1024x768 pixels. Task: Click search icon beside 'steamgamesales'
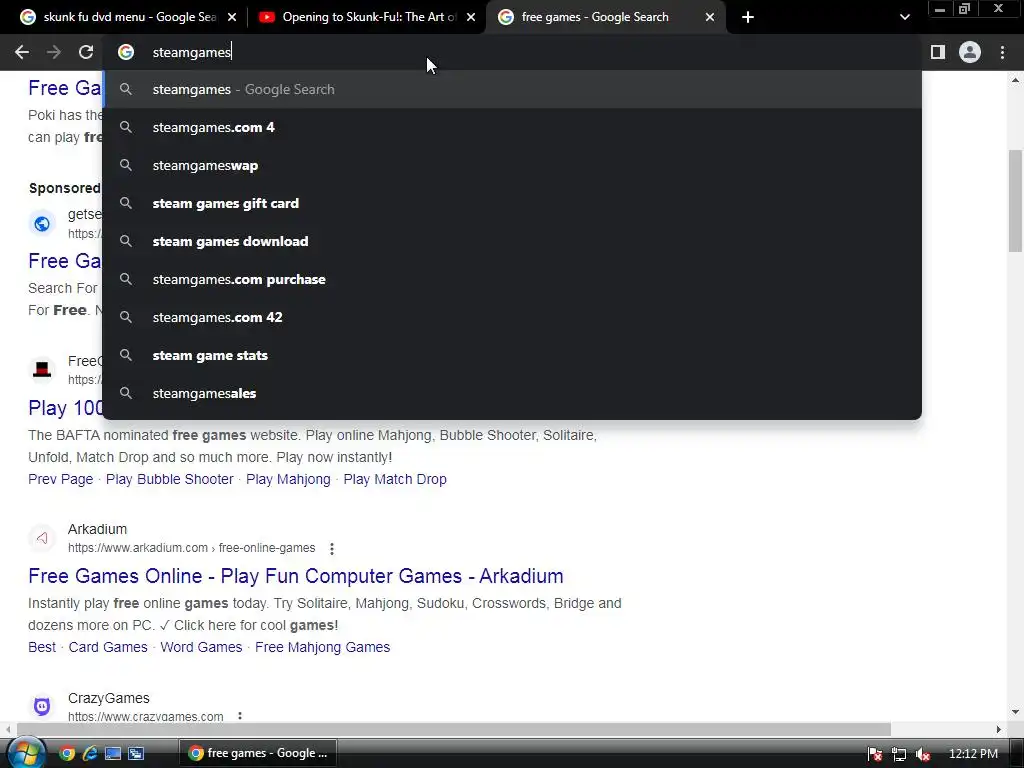[x=126, y=393]
